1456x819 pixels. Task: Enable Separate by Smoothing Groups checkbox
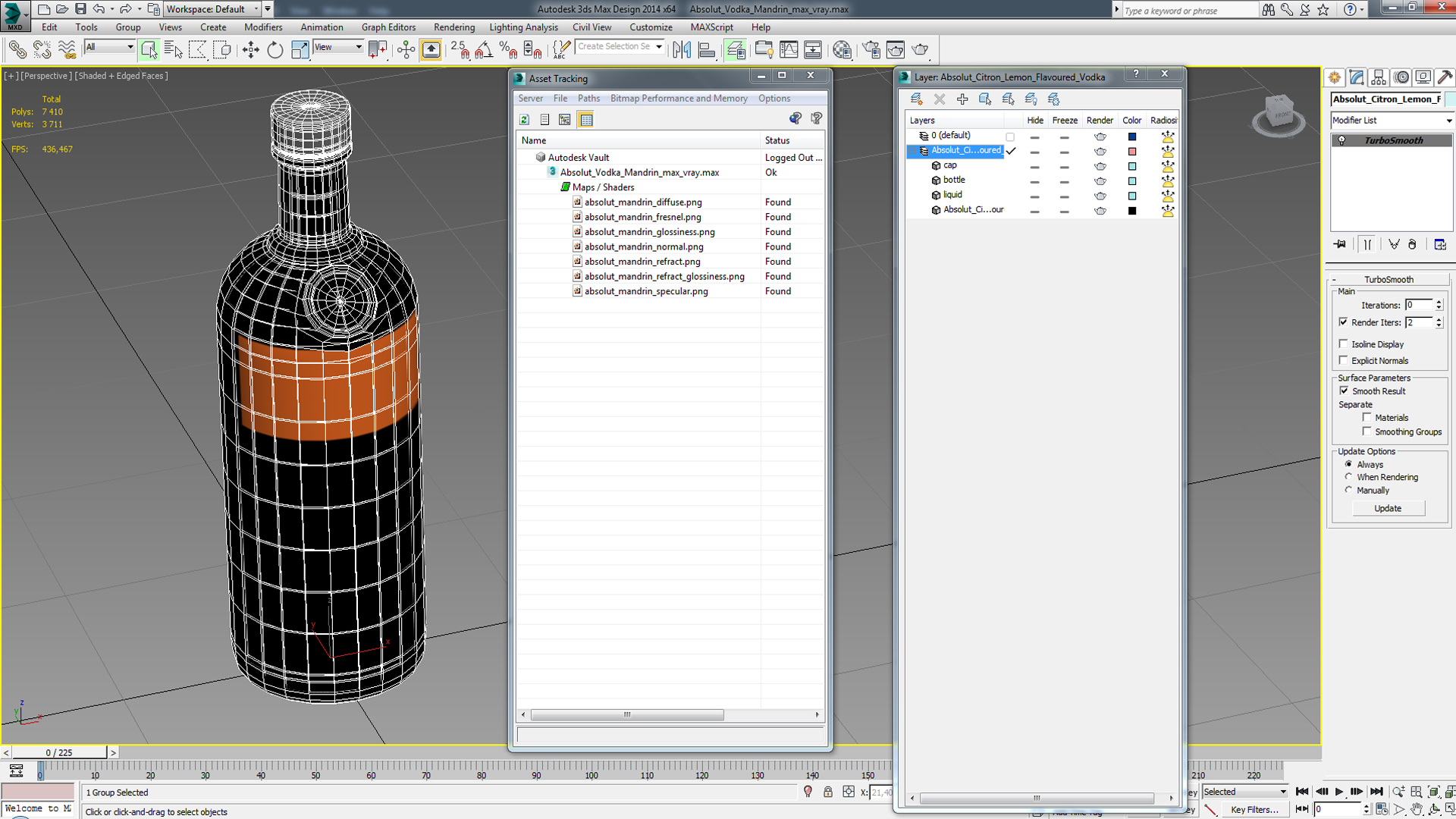[x=1367, y=431]
